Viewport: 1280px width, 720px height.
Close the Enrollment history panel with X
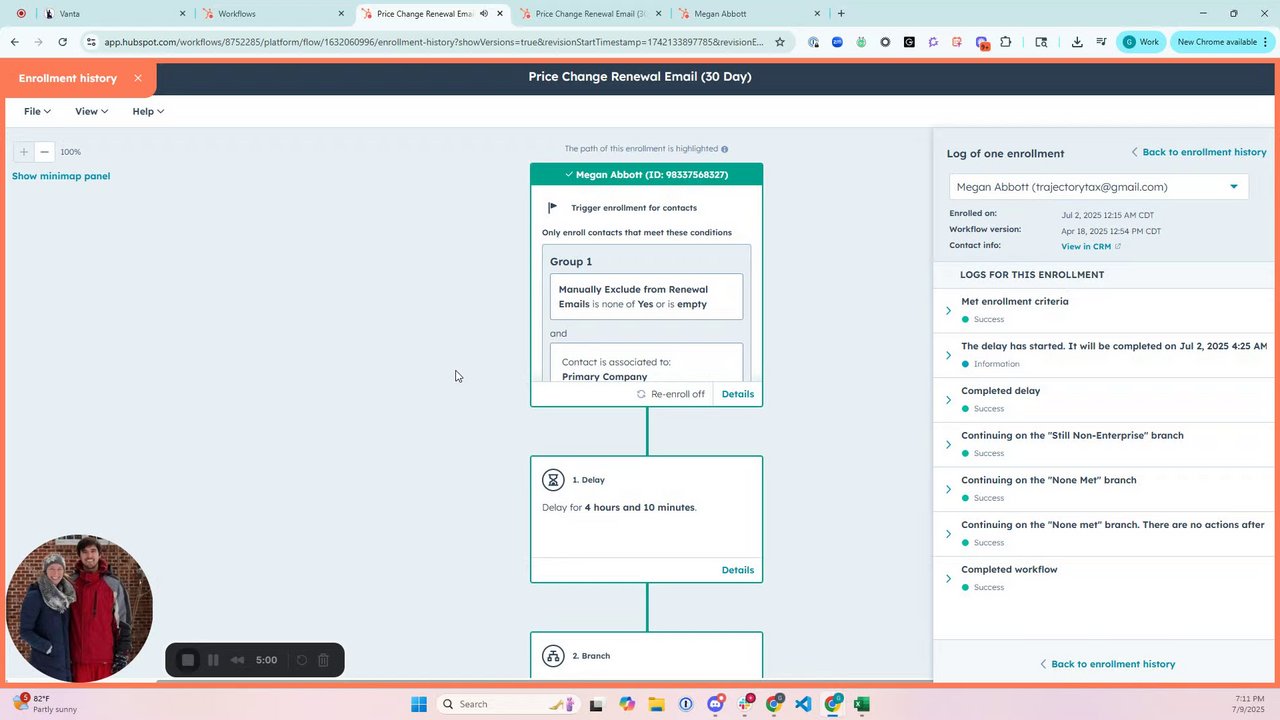click(x=138, y=78)
